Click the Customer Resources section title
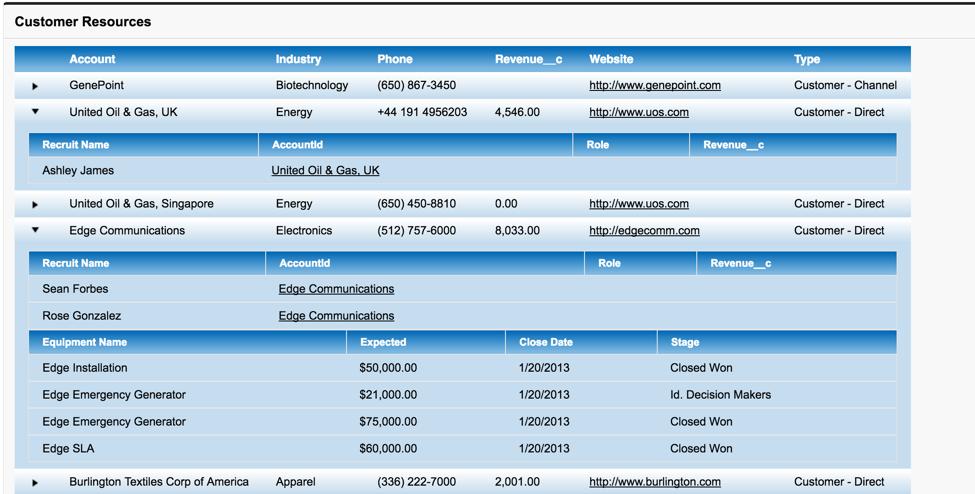The image size is (975, 494). point(83,22)
